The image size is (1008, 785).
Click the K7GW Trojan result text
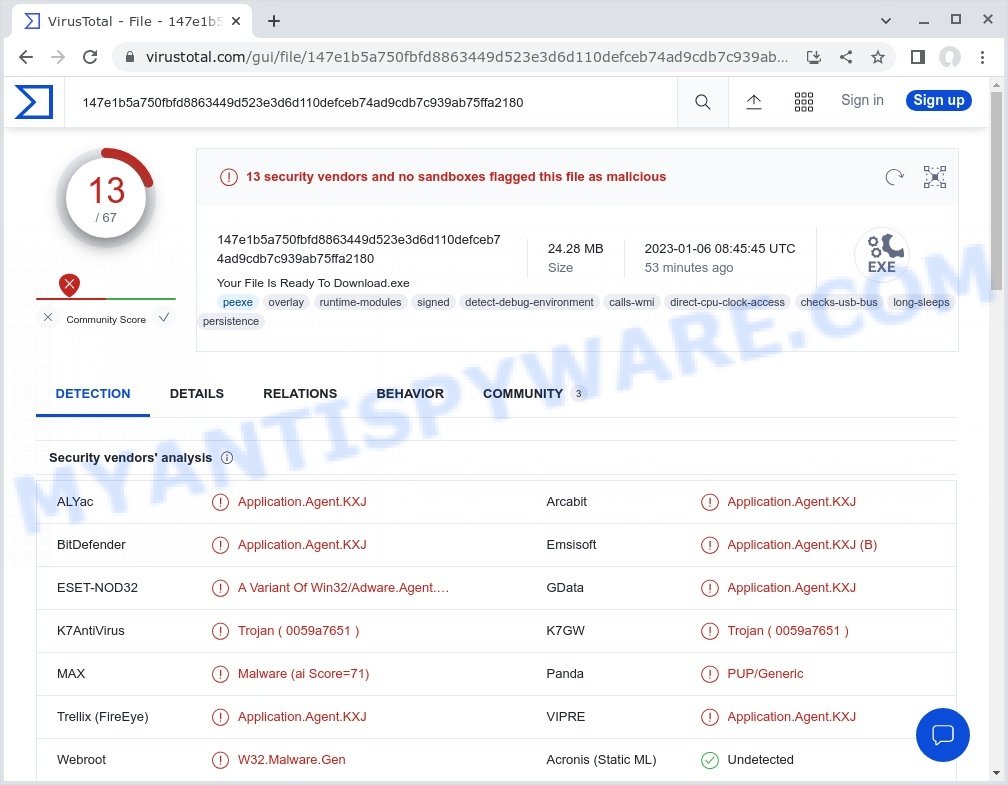click(788, 631)
